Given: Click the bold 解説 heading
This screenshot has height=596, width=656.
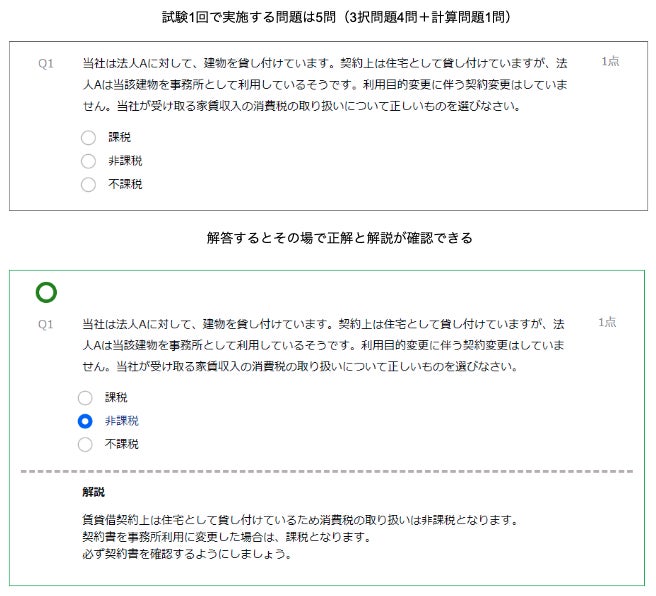Looking at the screenshot, I should (x=94, y=492).
